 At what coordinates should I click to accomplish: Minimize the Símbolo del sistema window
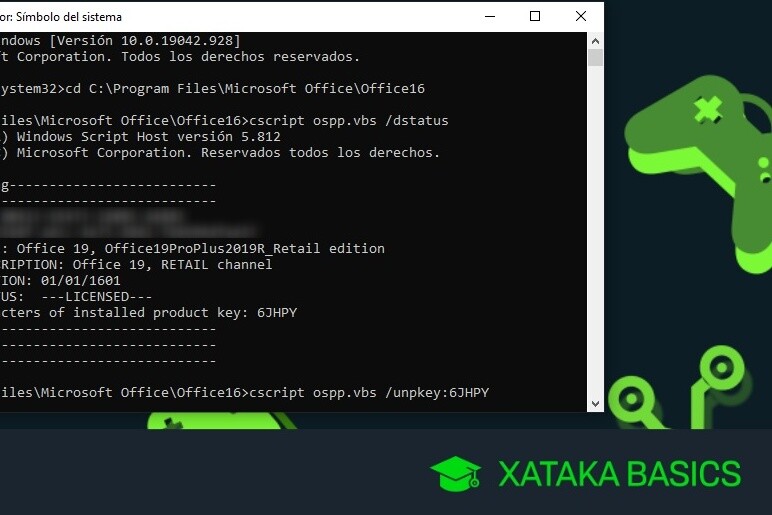[x=490, y=16]
